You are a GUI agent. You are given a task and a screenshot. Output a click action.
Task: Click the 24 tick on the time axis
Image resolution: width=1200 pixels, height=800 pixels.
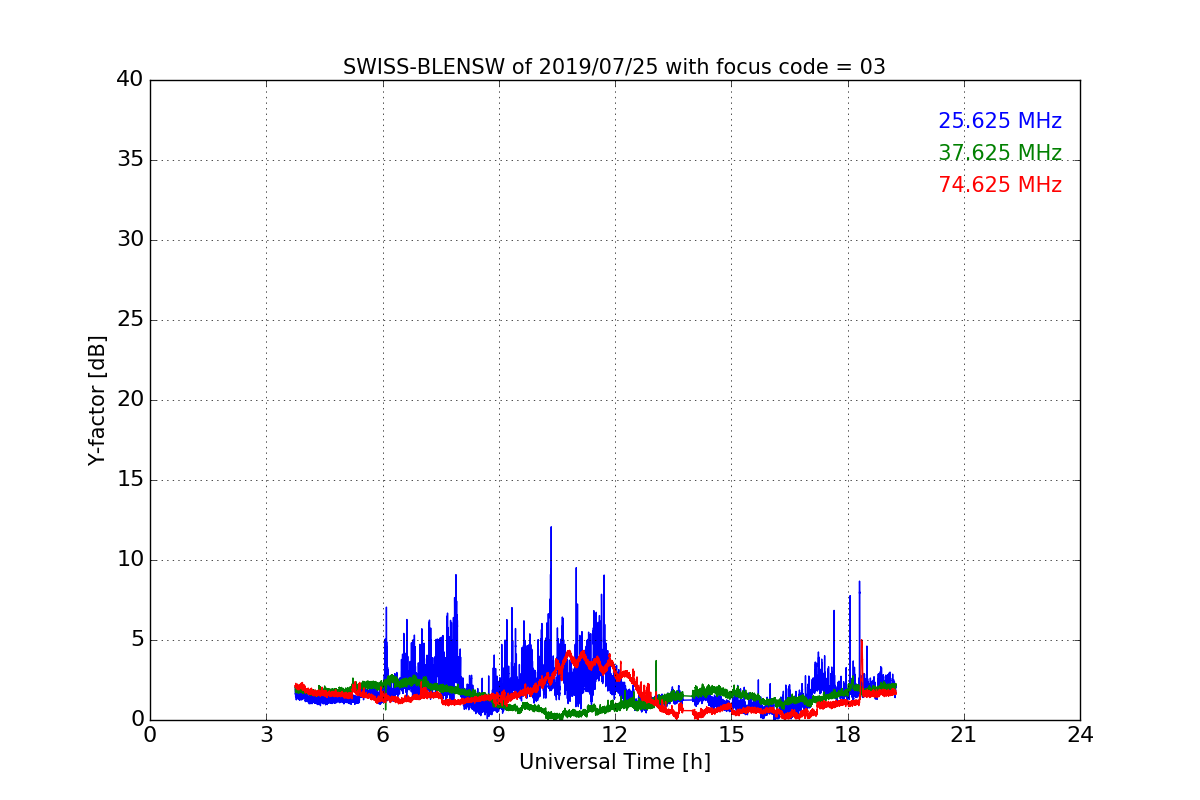coord(1080,734)
